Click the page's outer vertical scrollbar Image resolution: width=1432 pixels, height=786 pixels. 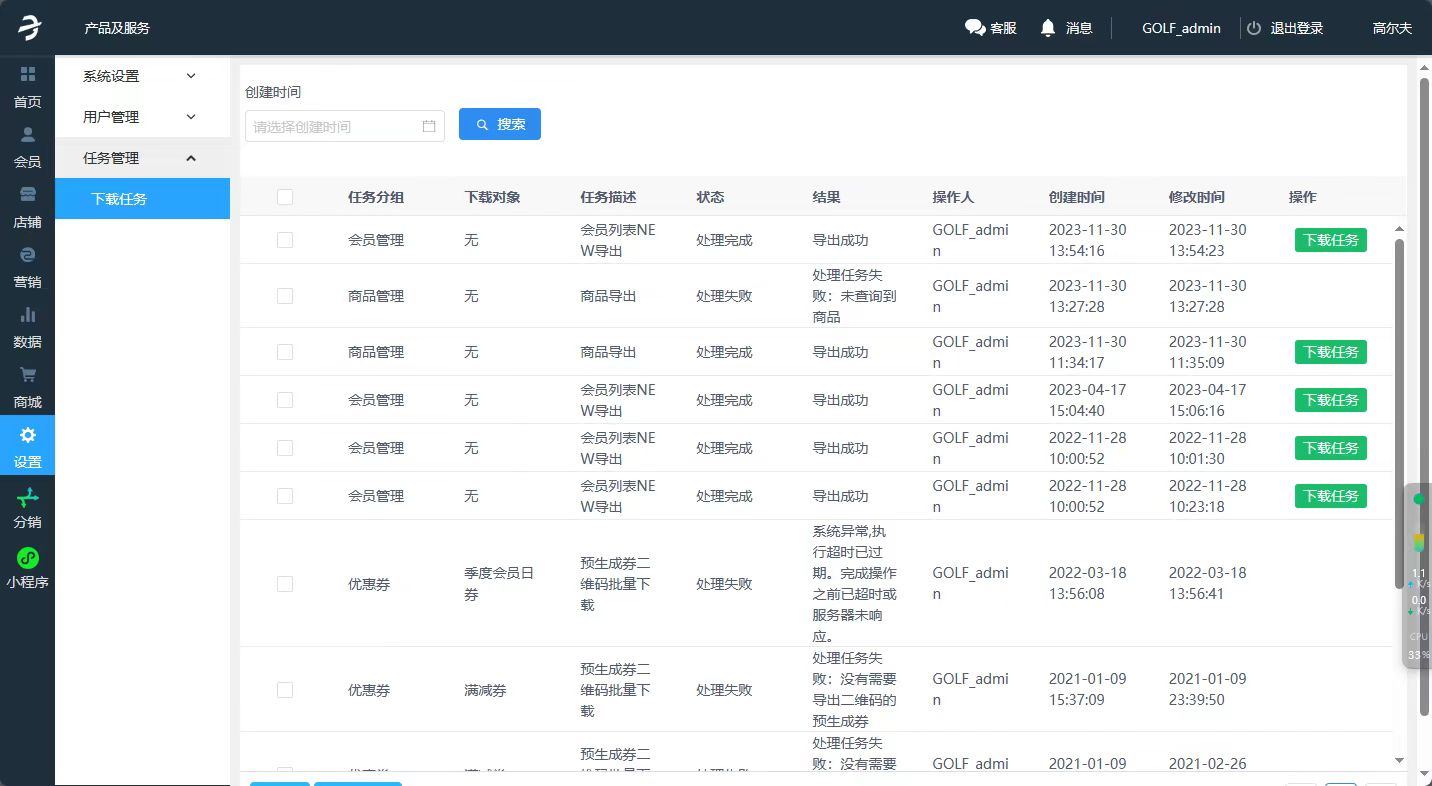tap(1424, 395)
